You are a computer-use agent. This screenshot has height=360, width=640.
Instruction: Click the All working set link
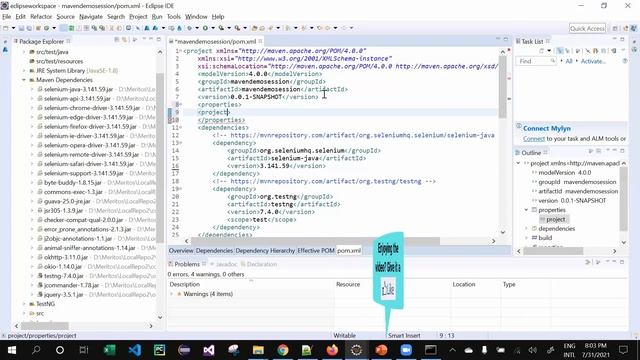click(569, 61)
